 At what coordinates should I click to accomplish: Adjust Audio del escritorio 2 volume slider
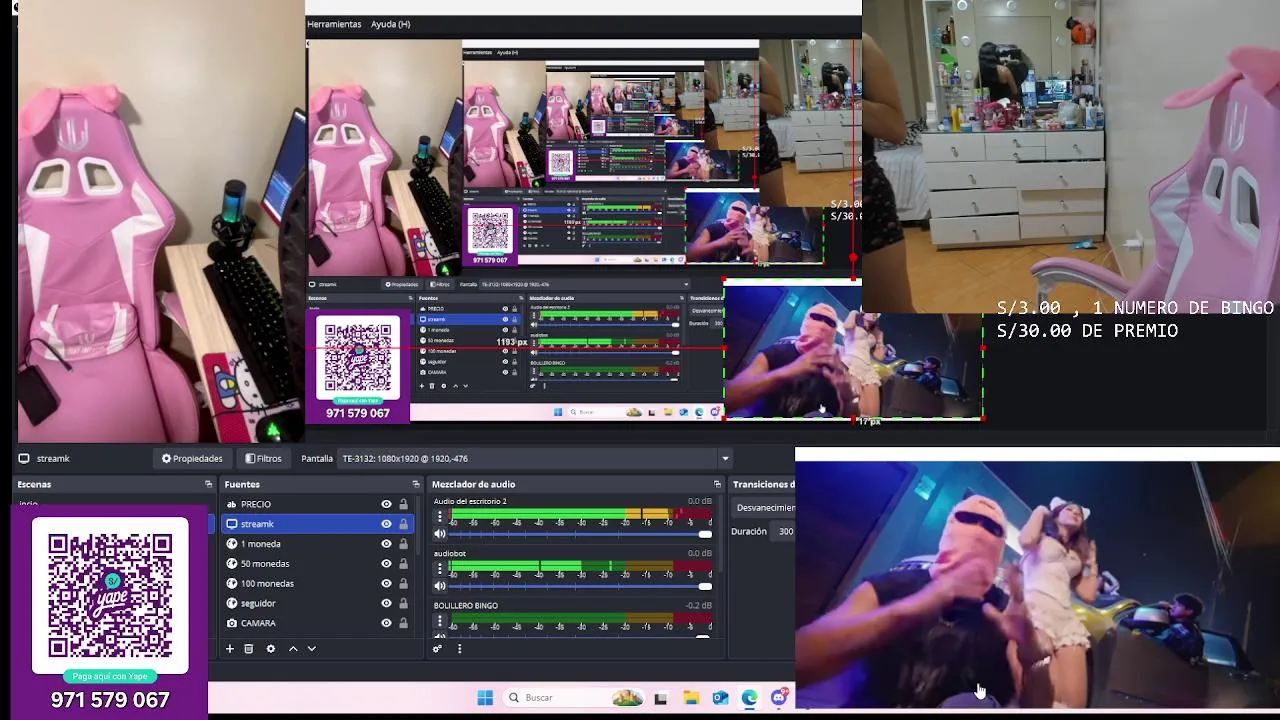(x=581, y=534)
